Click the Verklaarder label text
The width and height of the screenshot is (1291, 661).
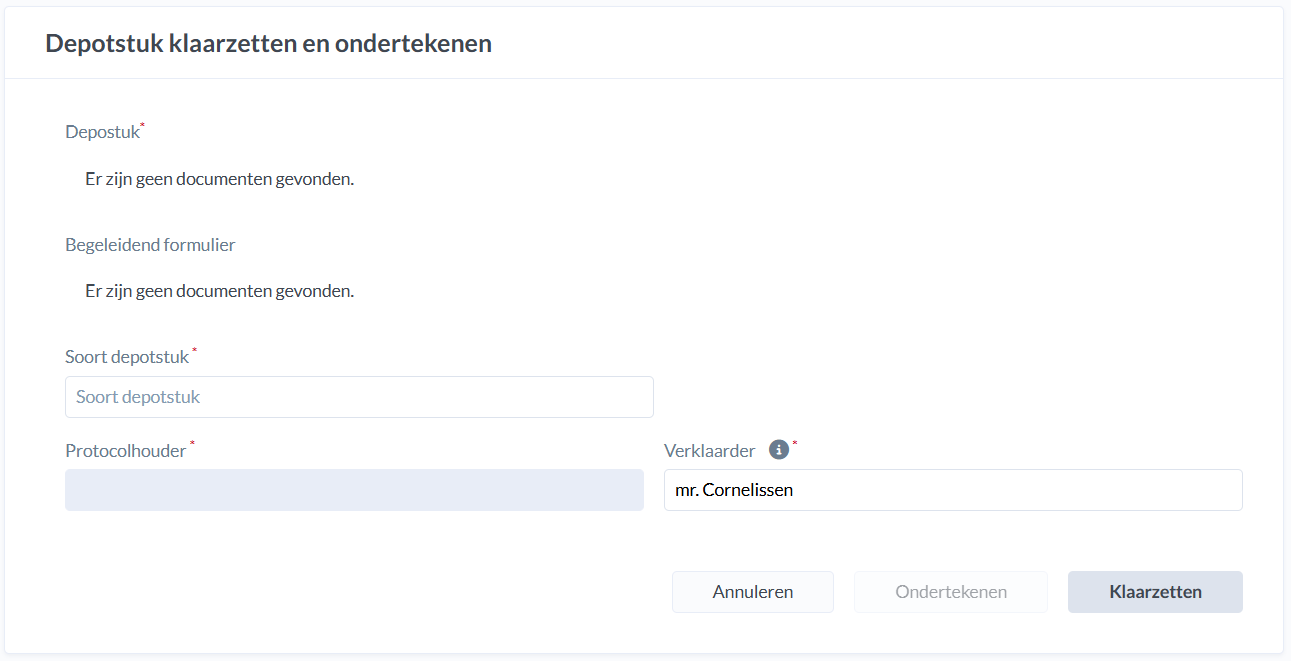pos(709,451)
